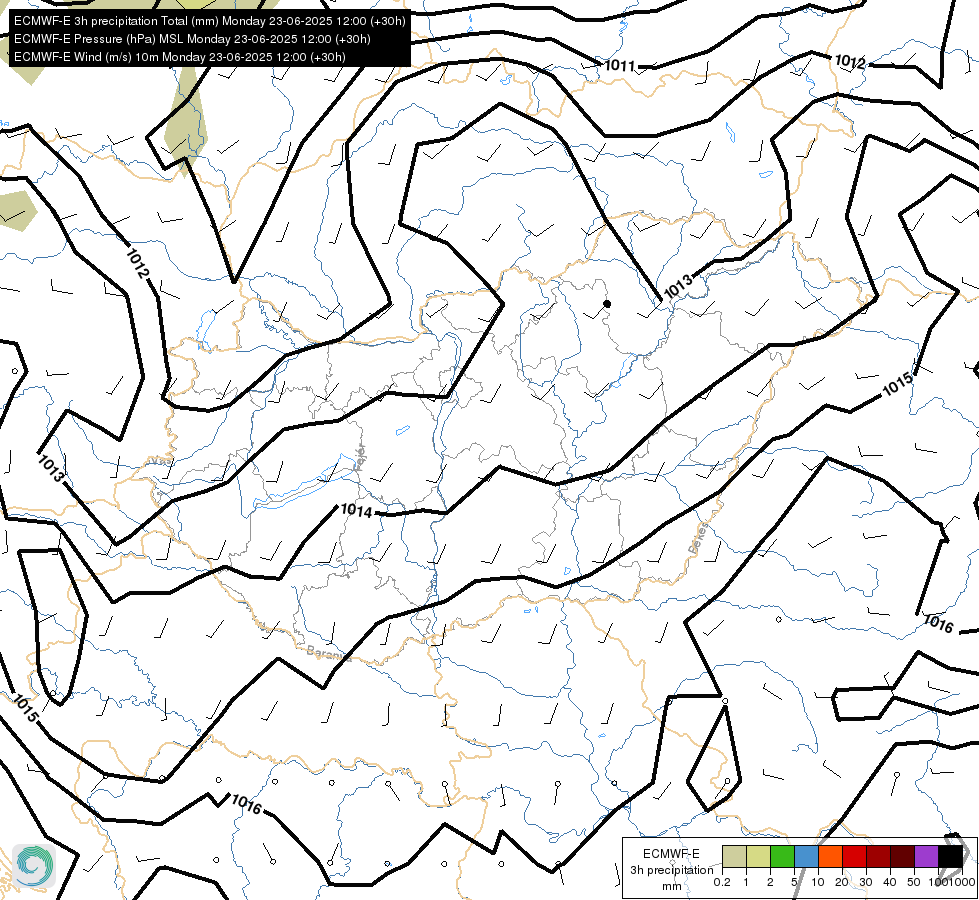Select the pale yellow 1–2 mm legend swatch
The width and height of the screenshot is (979, 900).
coord(758,856)
